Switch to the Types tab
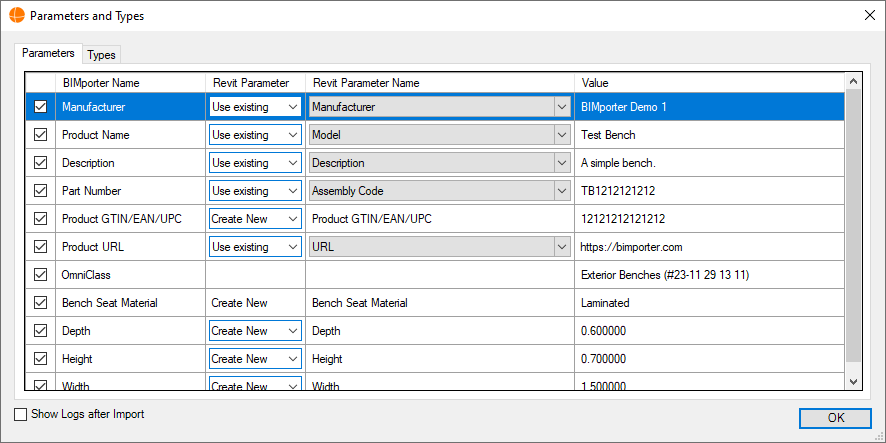This screenshot has height=443, width=886. 102,55
